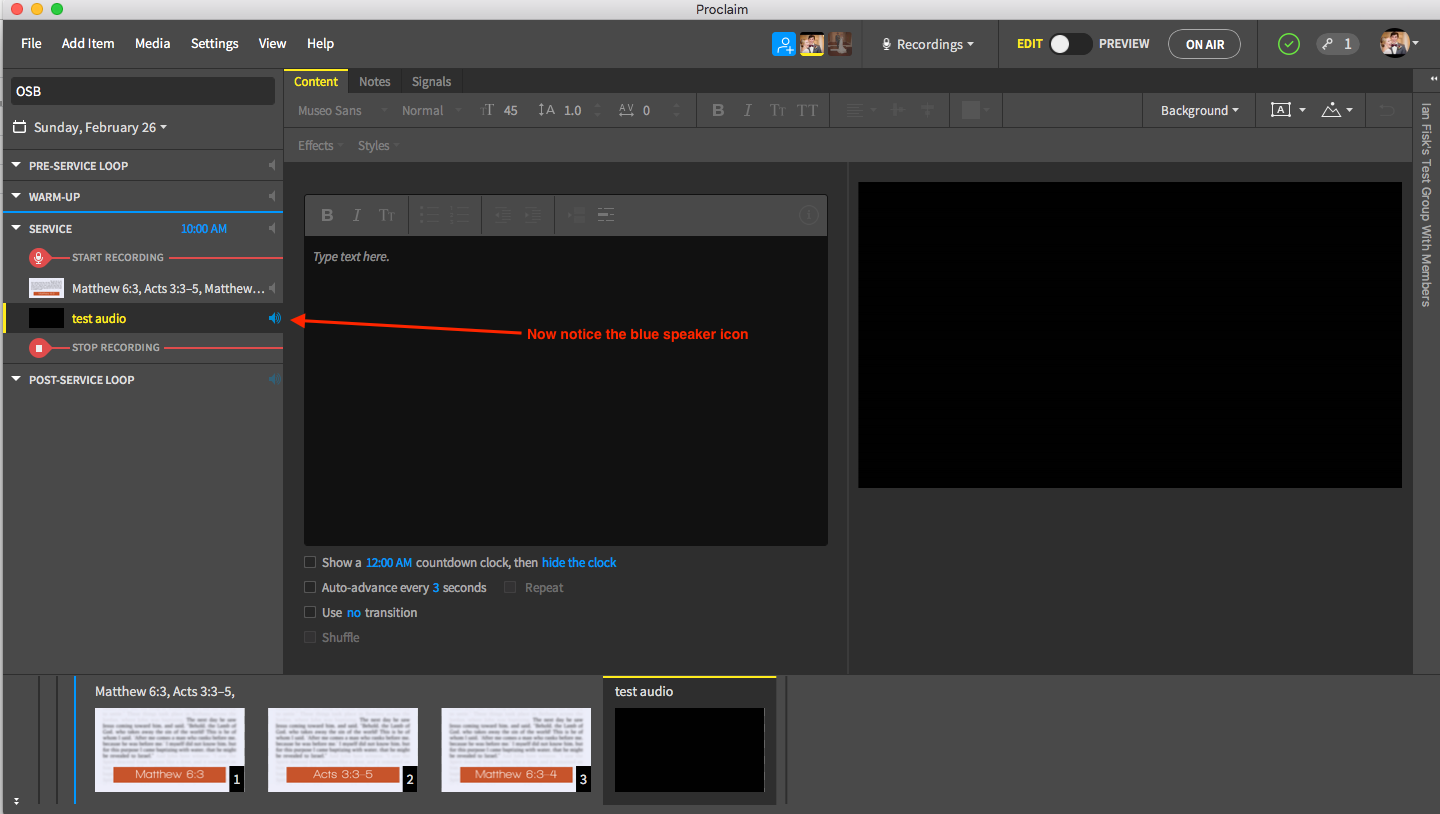Toggle the Edit/Preview switch
Screen dimensions: 1440x814
[x=1071, y=44]
